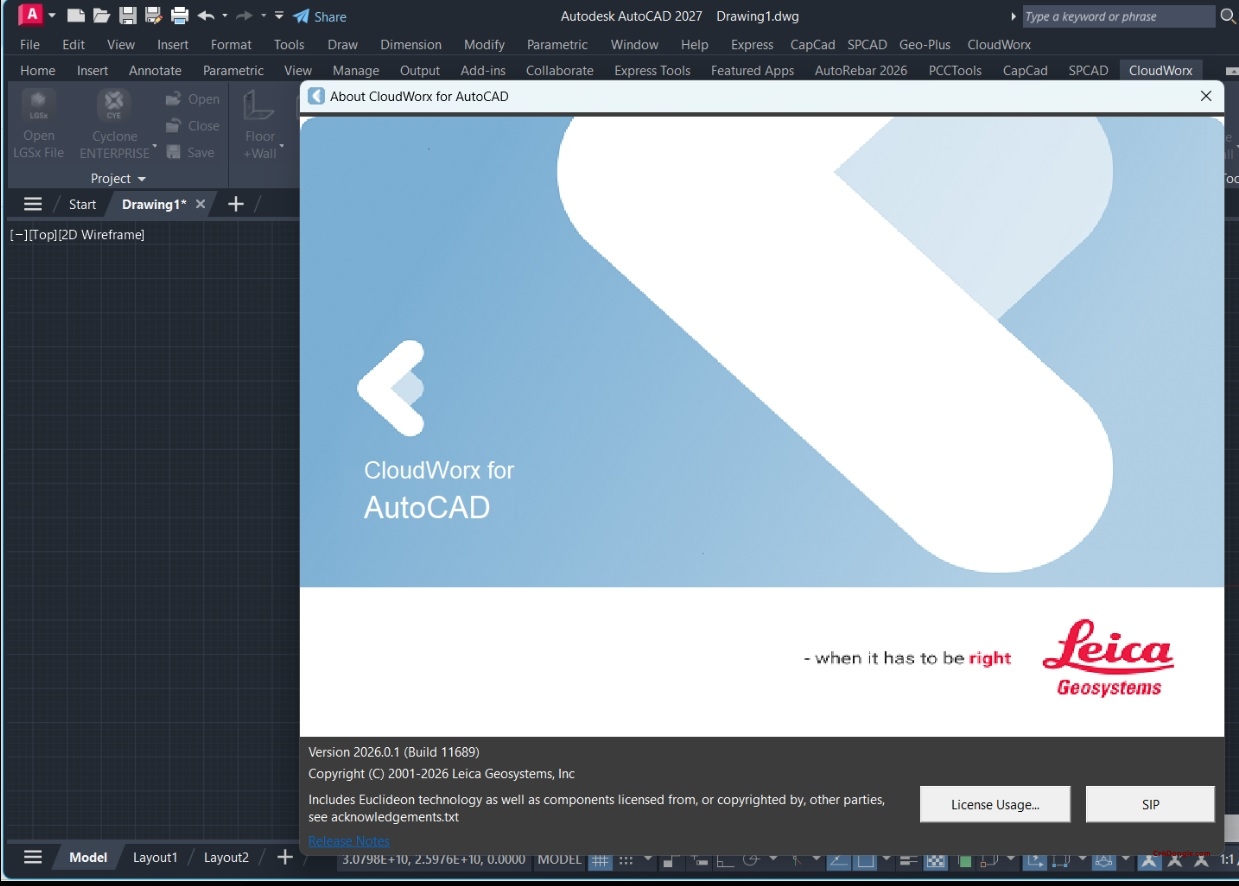The height and width of the screenshot is (886, 1239).
Task: Switch to the Home ribbon tab
Action: pyautogui.click(x=38, y=70)
